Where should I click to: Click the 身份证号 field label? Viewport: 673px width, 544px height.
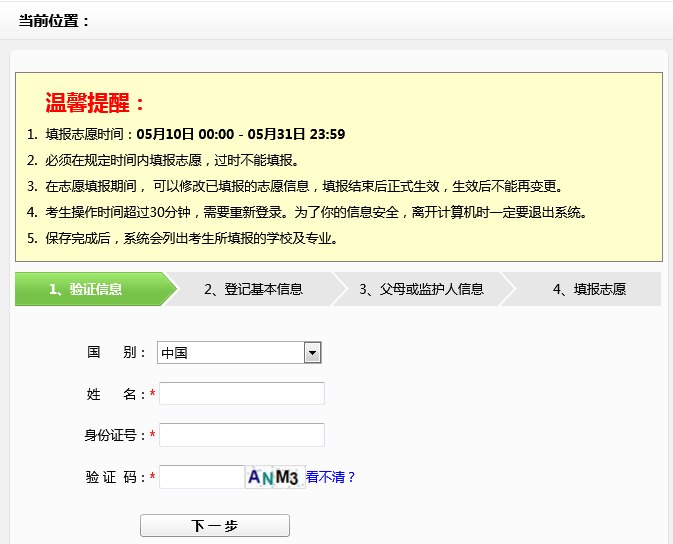pyautogui.click(x=115, y=435)
